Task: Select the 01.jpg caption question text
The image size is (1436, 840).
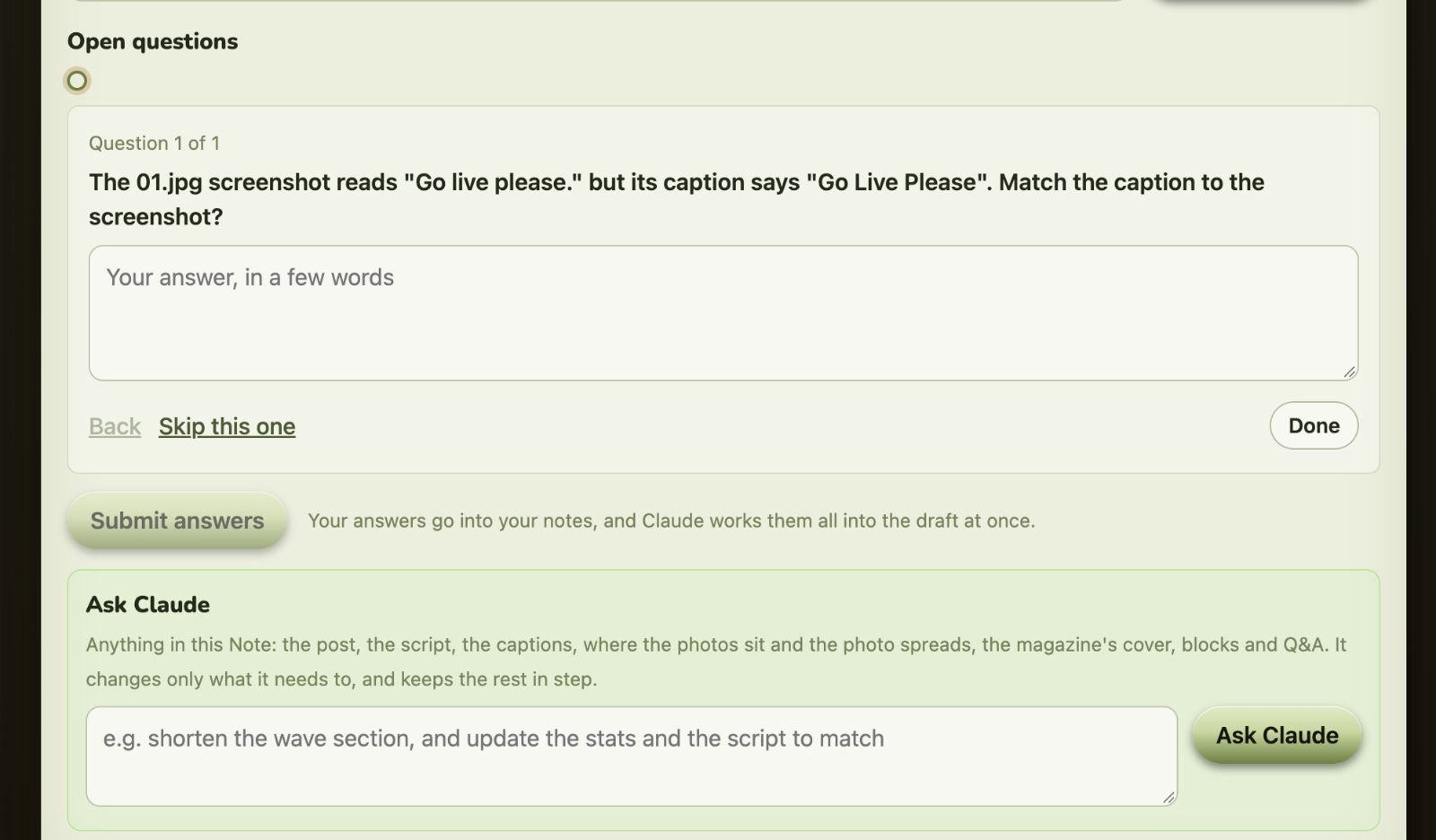Action: pos(677,199)
